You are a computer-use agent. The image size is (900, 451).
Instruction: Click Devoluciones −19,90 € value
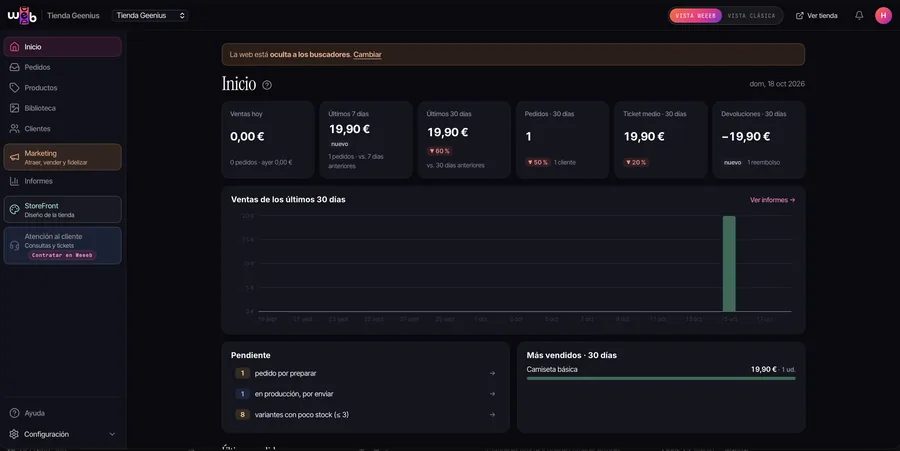pyautogui.click(x=746, y=137)
